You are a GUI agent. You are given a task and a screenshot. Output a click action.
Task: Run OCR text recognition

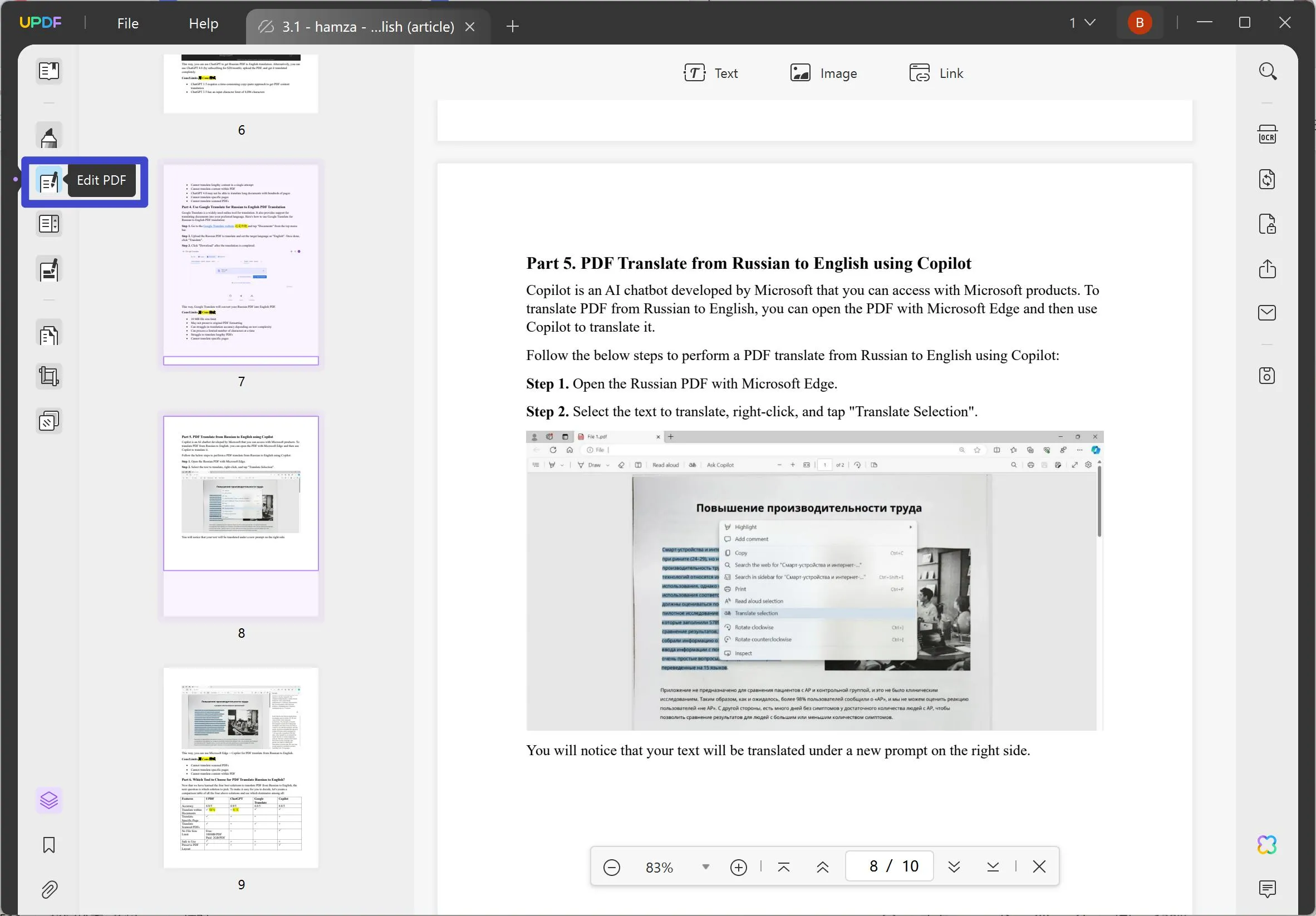[x=1267, y=135]
